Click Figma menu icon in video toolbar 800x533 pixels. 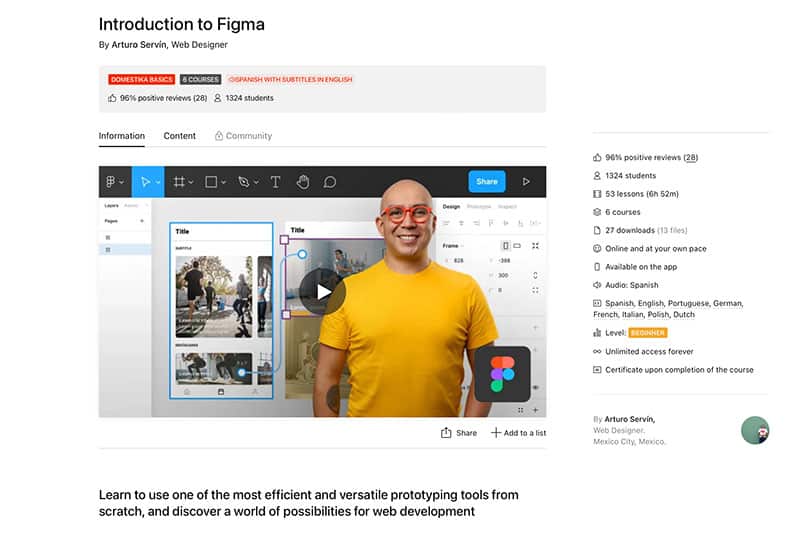tap(110, 182)
